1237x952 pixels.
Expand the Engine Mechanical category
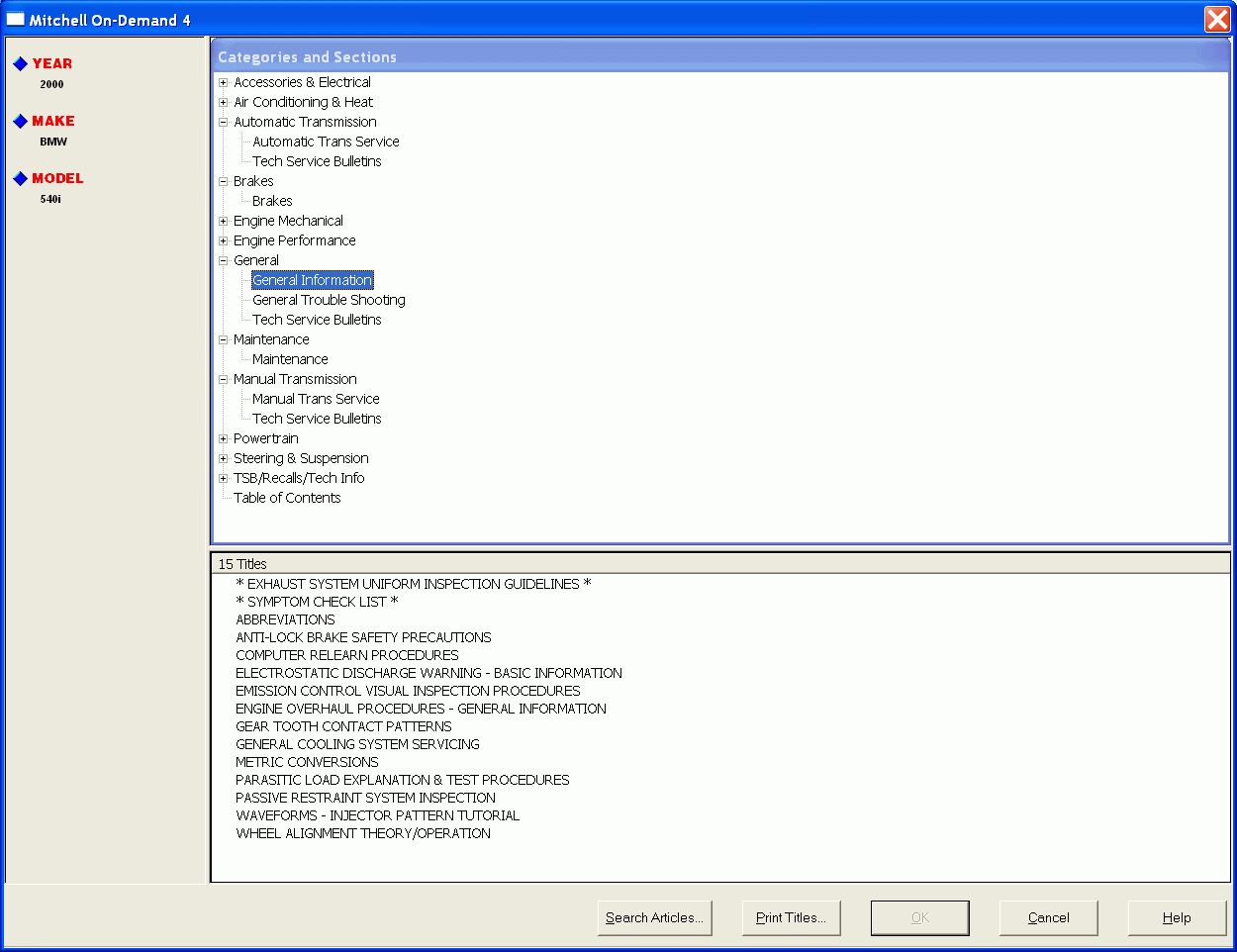point(224,222)
